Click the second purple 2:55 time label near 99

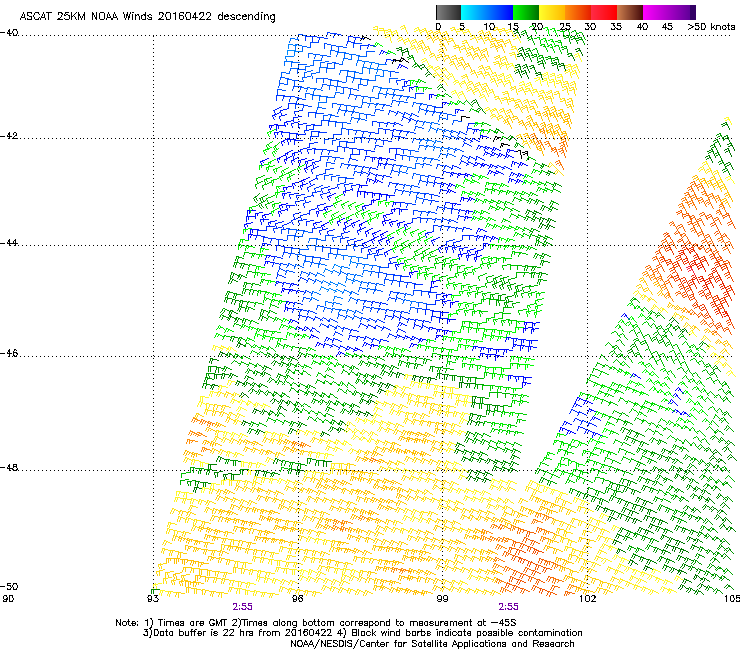508,607
